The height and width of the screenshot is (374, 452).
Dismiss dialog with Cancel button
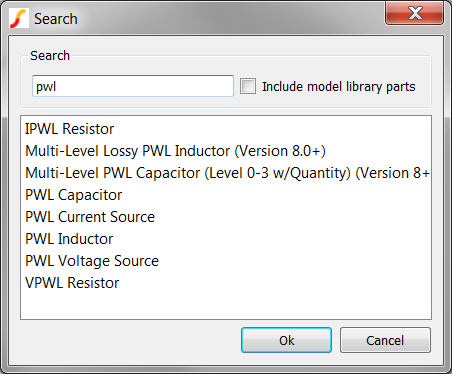tap(385, 340)
